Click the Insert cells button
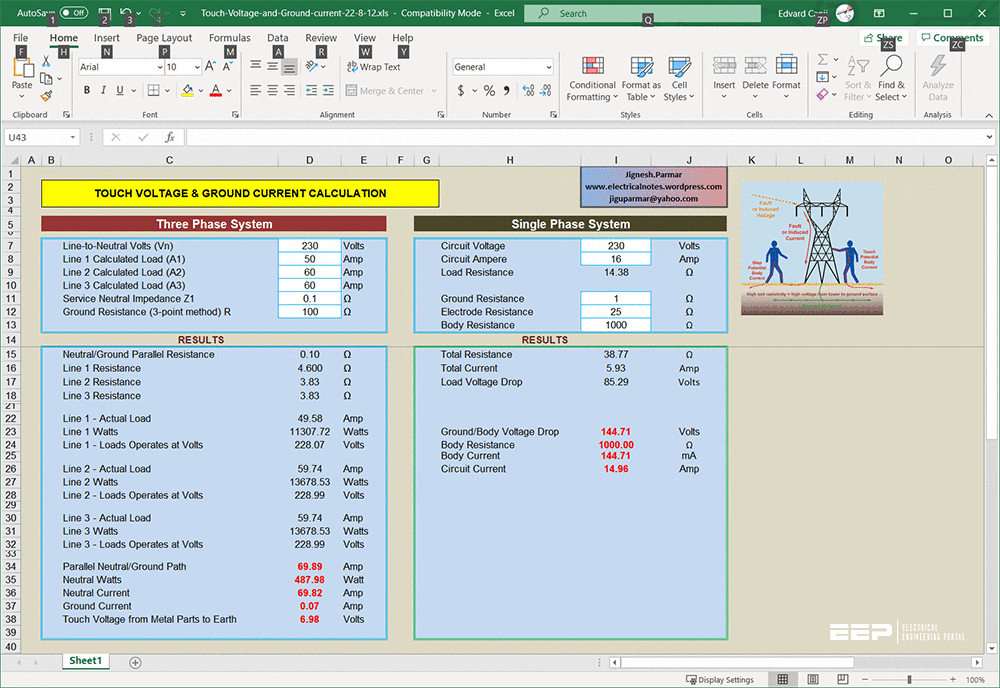The width and height of the screenshot is (1000, 688). click(x=724, y=78)
